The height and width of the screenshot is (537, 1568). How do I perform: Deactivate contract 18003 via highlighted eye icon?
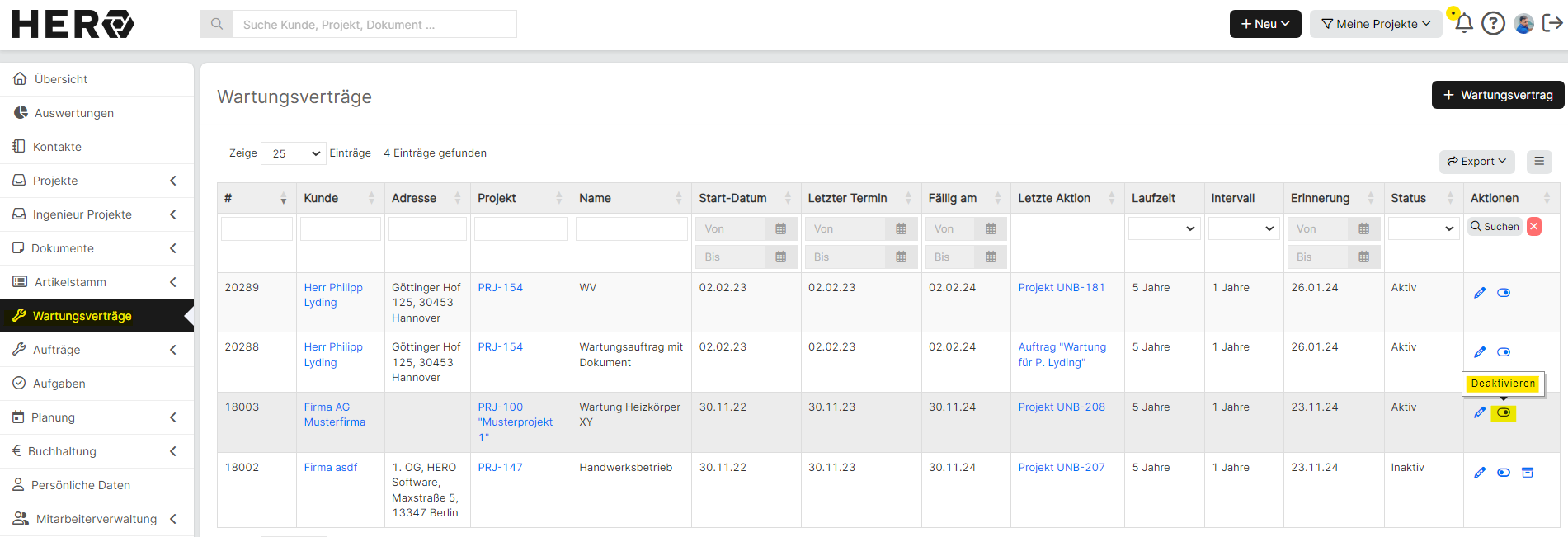point(1504,412)
